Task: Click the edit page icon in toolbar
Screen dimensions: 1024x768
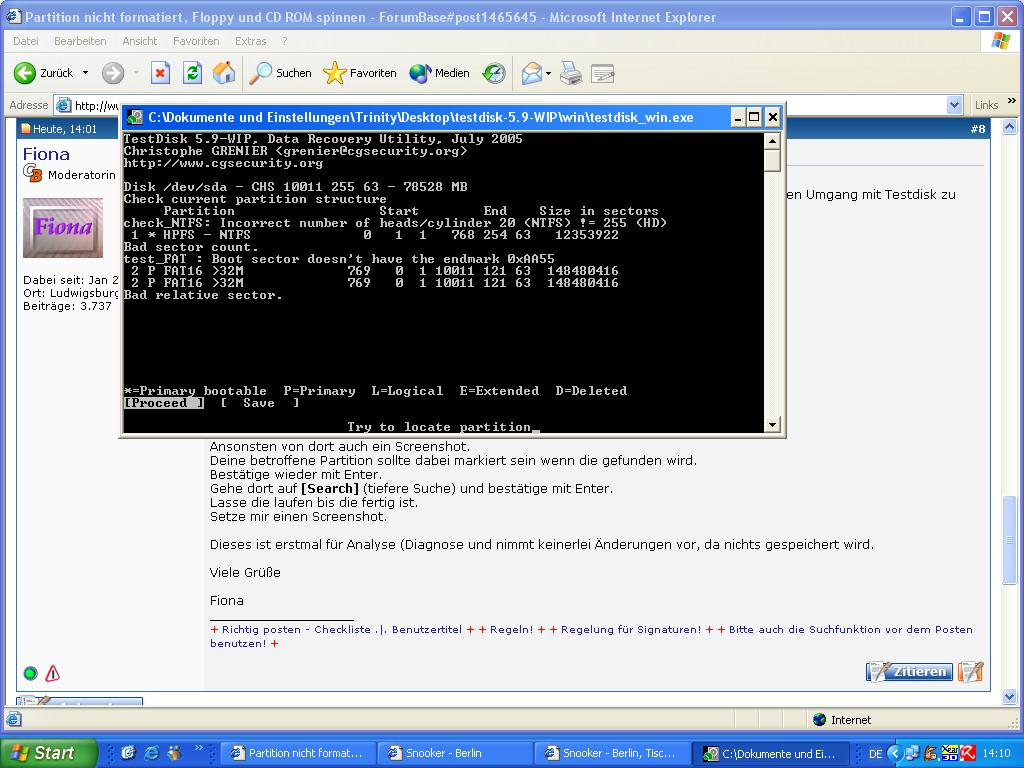Action: tap(602, 73)
